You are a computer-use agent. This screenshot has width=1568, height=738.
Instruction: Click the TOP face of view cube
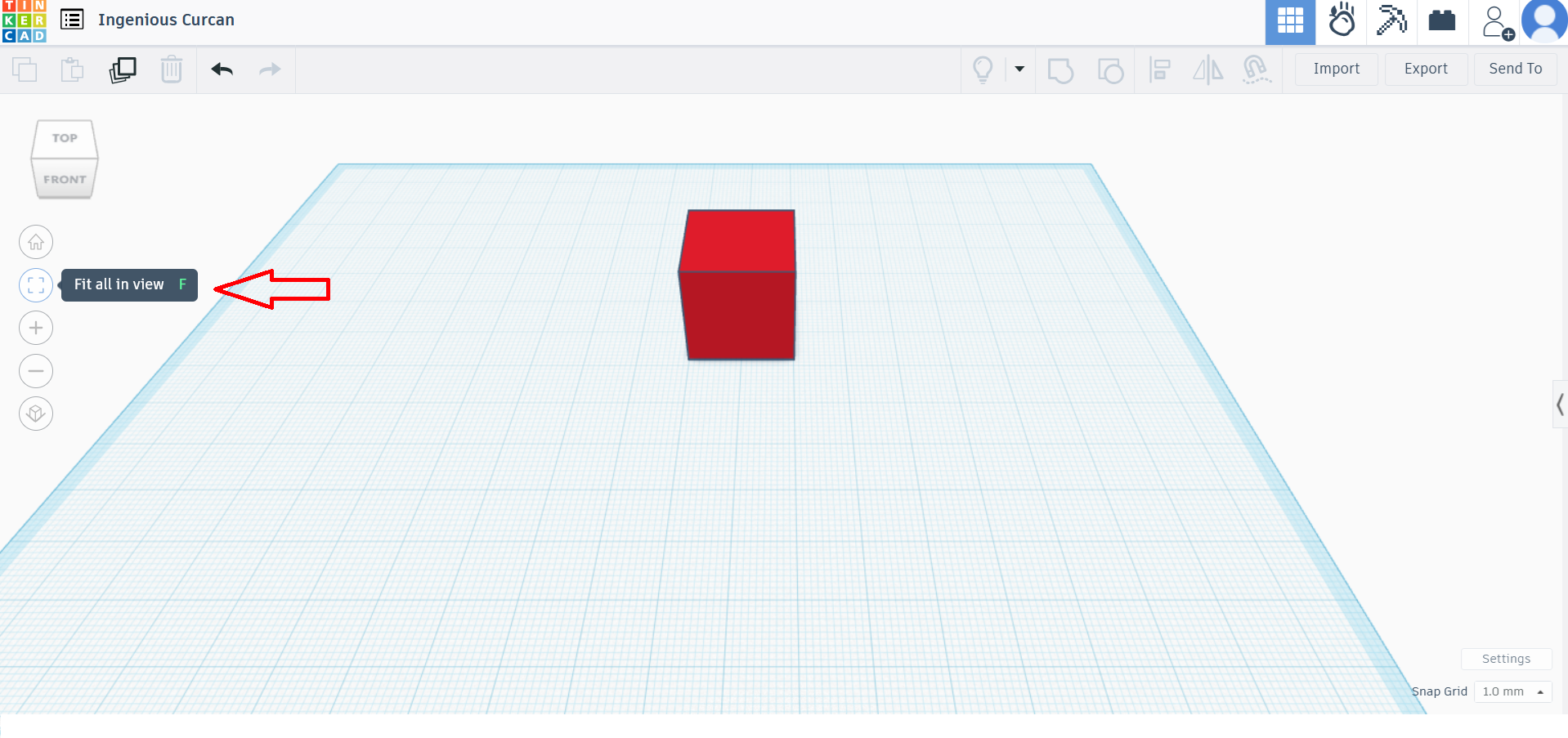coord(65,138)
